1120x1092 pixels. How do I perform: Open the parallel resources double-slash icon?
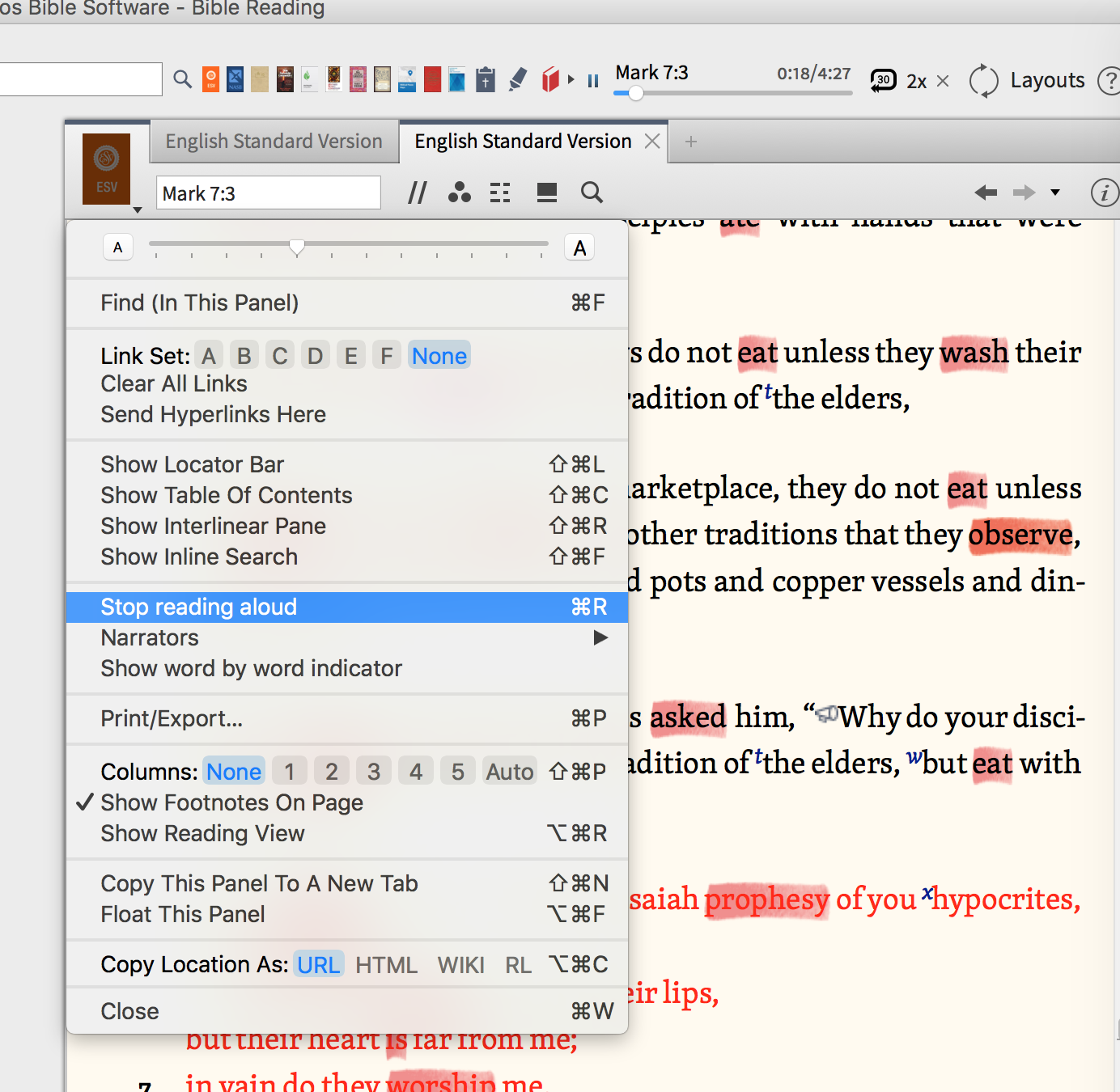click(x=418, y=193)
